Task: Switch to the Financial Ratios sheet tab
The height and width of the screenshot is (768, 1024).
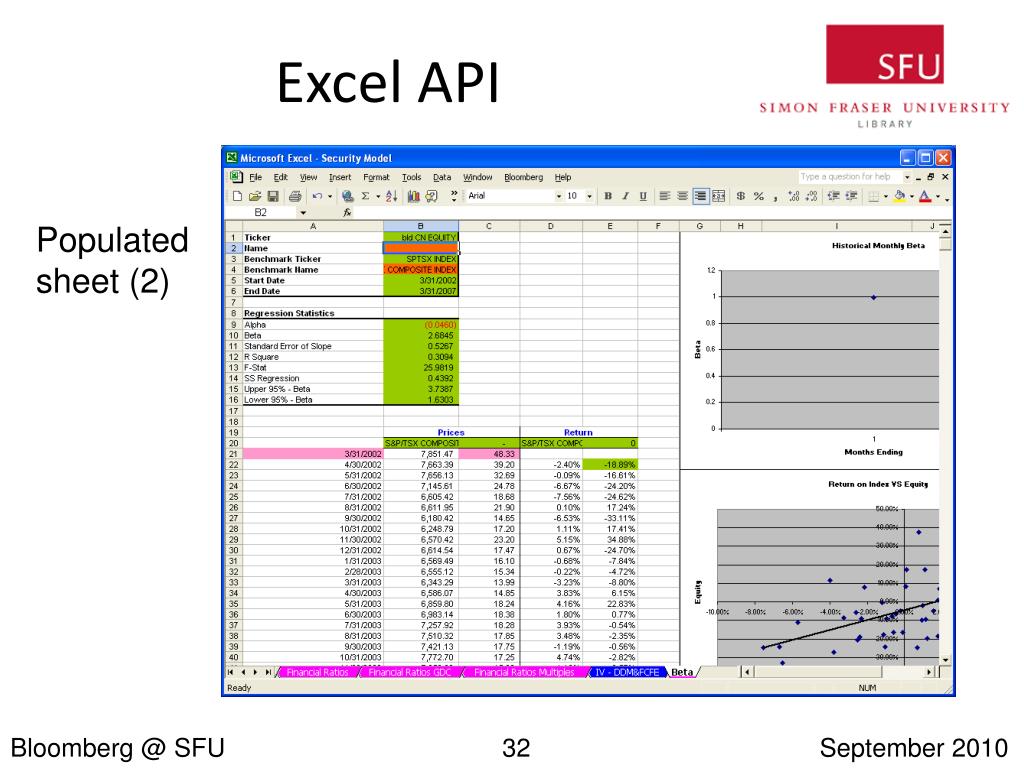Action: (317, 672)
